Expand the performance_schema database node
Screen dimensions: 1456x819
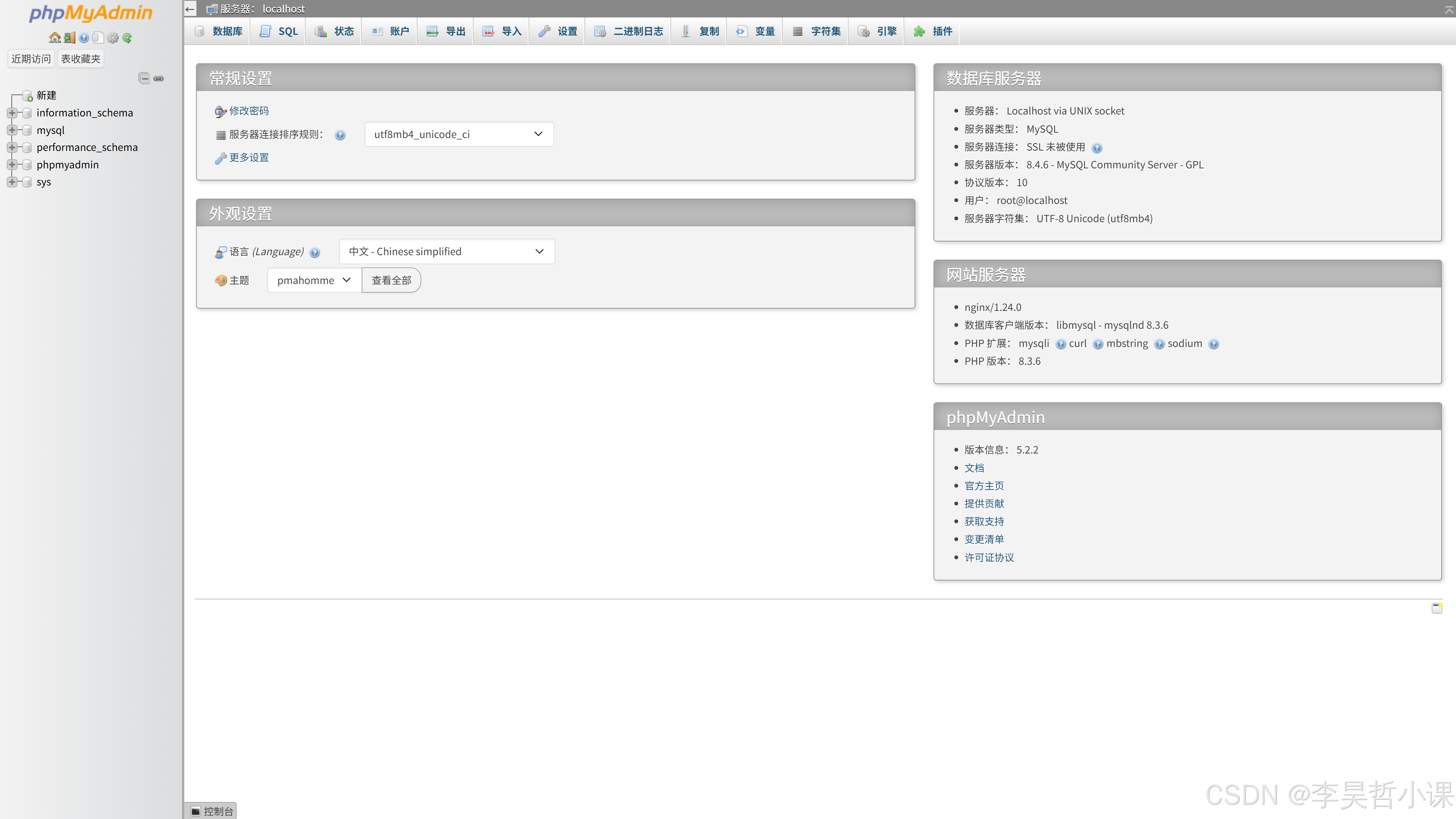point(11,147)
